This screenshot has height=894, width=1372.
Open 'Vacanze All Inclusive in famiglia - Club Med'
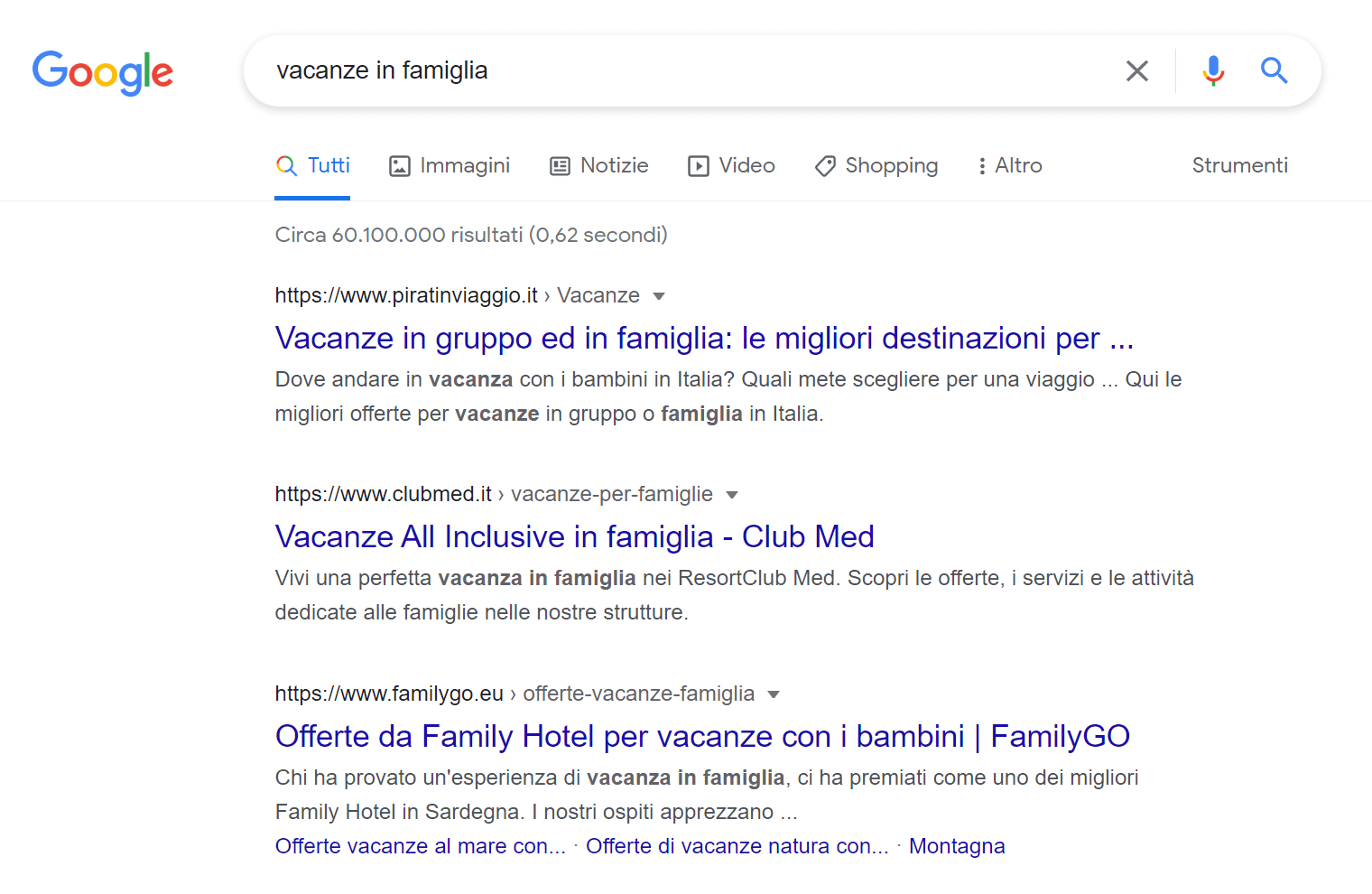(x=574, y=536)
